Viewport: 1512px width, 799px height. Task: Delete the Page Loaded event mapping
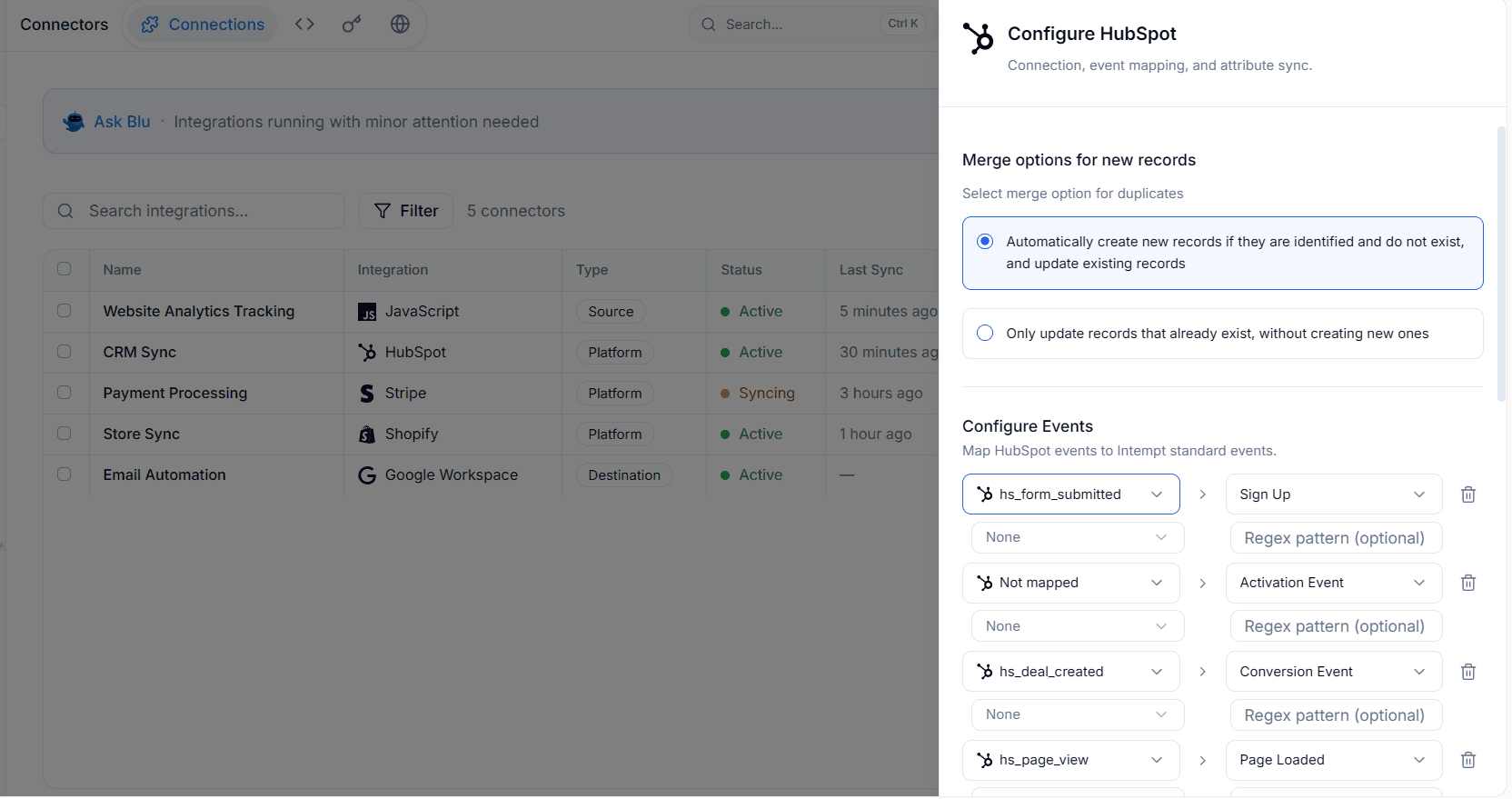click(1468, 760)
